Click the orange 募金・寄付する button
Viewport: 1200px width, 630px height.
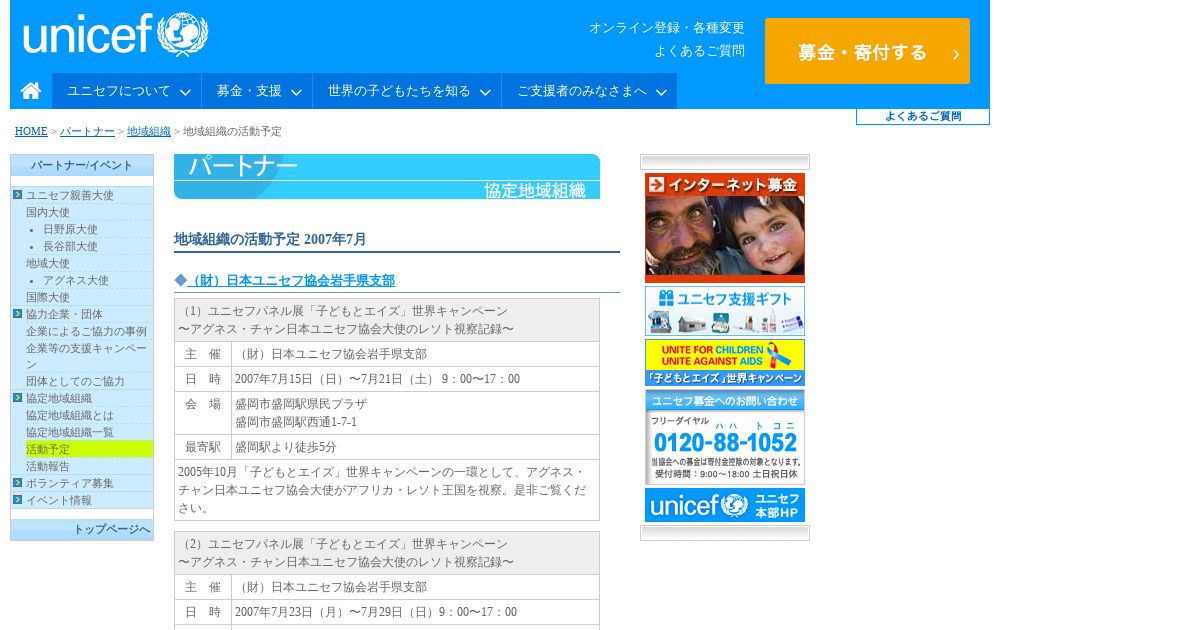[867, 51]
